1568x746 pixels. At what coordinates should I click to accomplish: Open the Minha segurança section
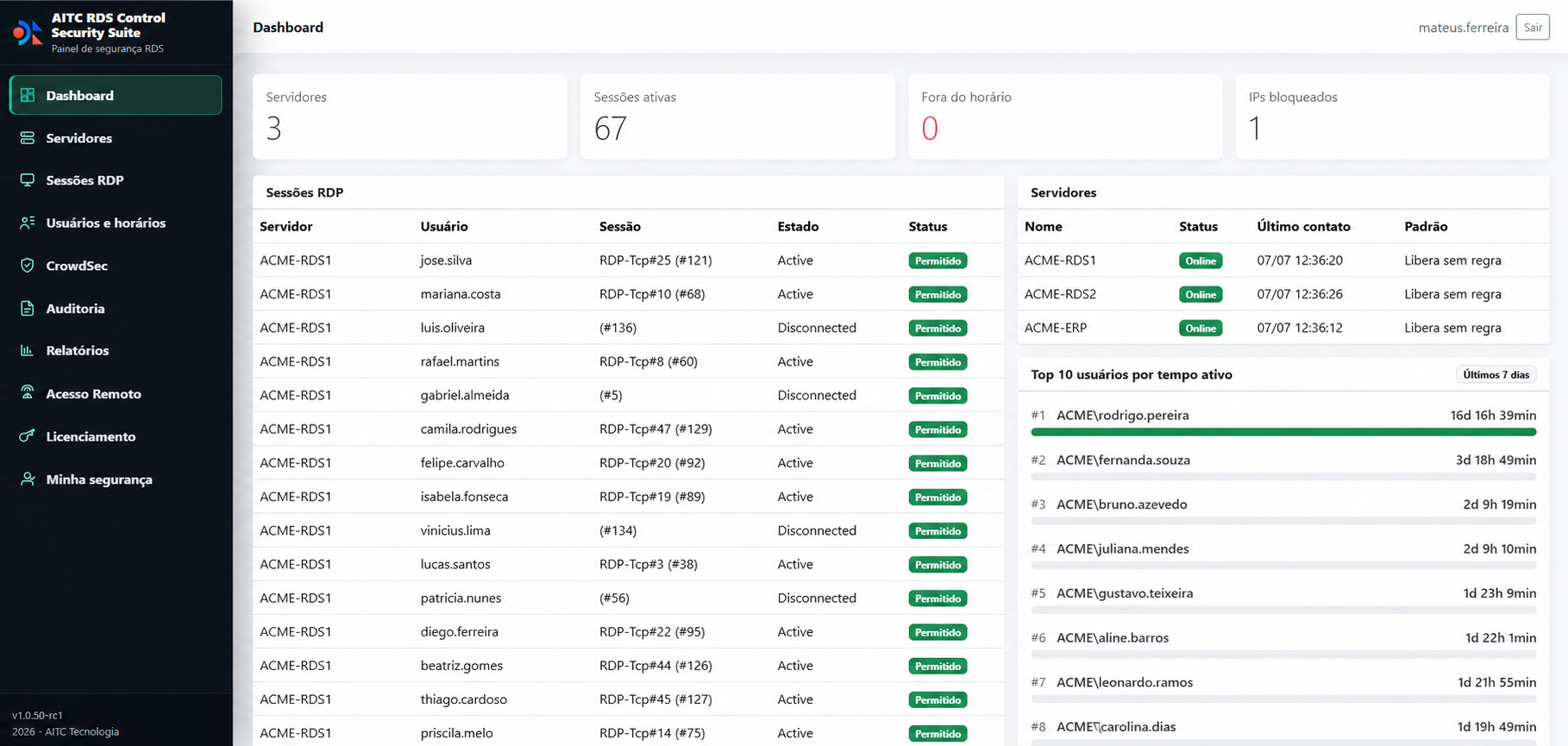pos(116,479)
